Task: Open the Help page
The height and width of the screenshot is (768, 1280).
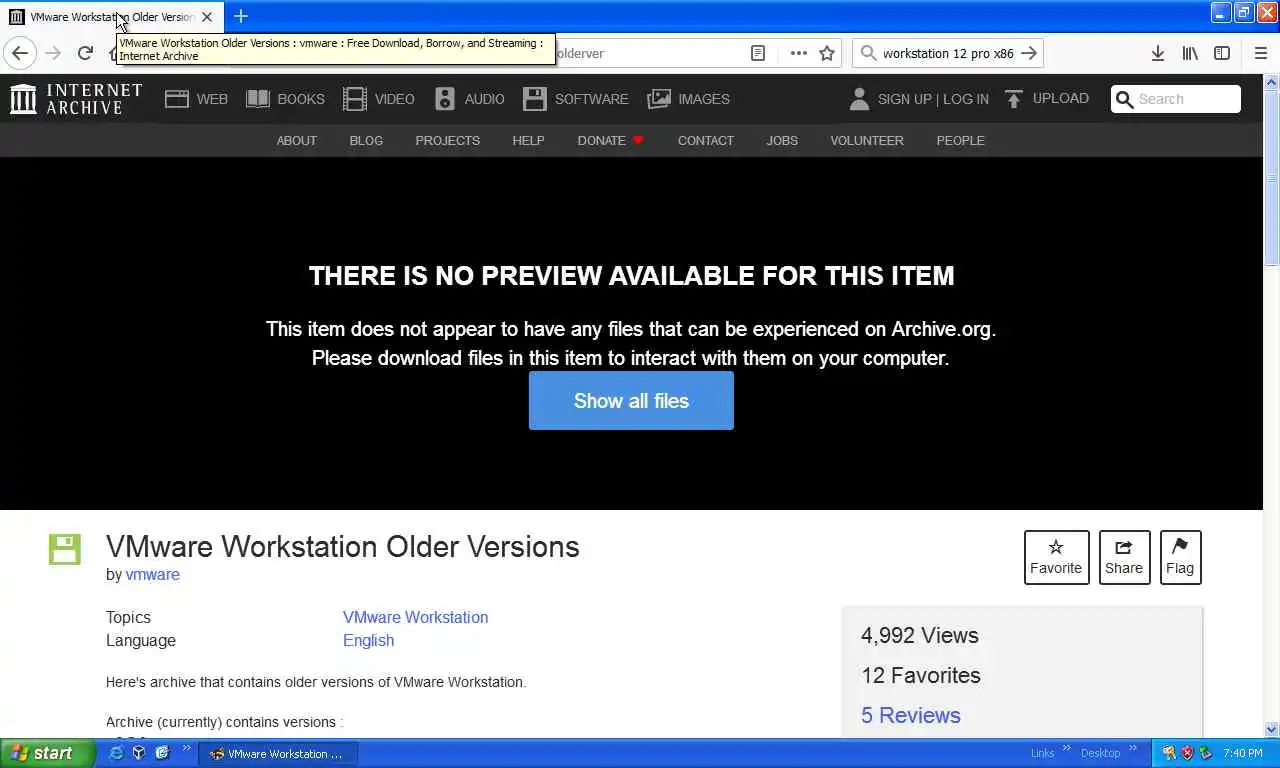Action: click(528, 140)
